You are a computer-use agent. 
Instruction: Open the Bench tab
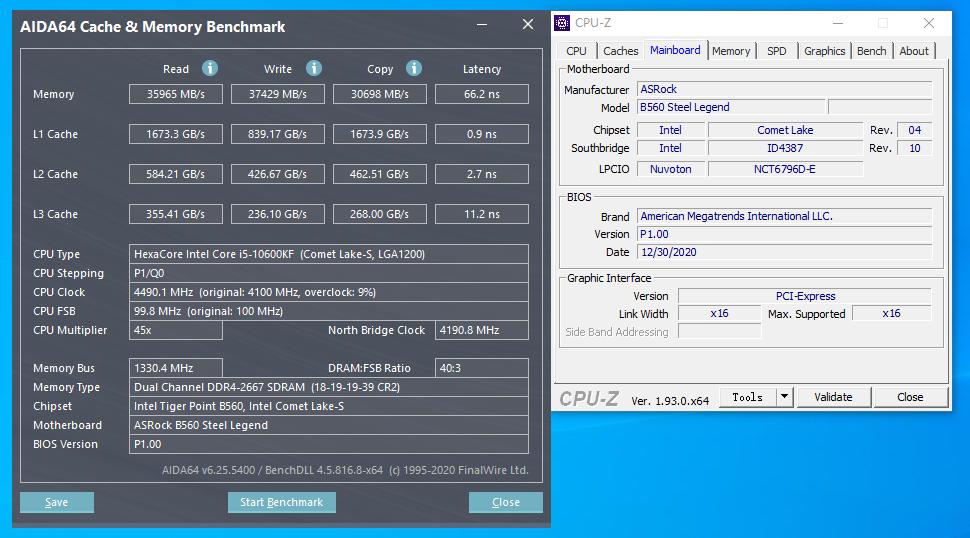point(871,51)
